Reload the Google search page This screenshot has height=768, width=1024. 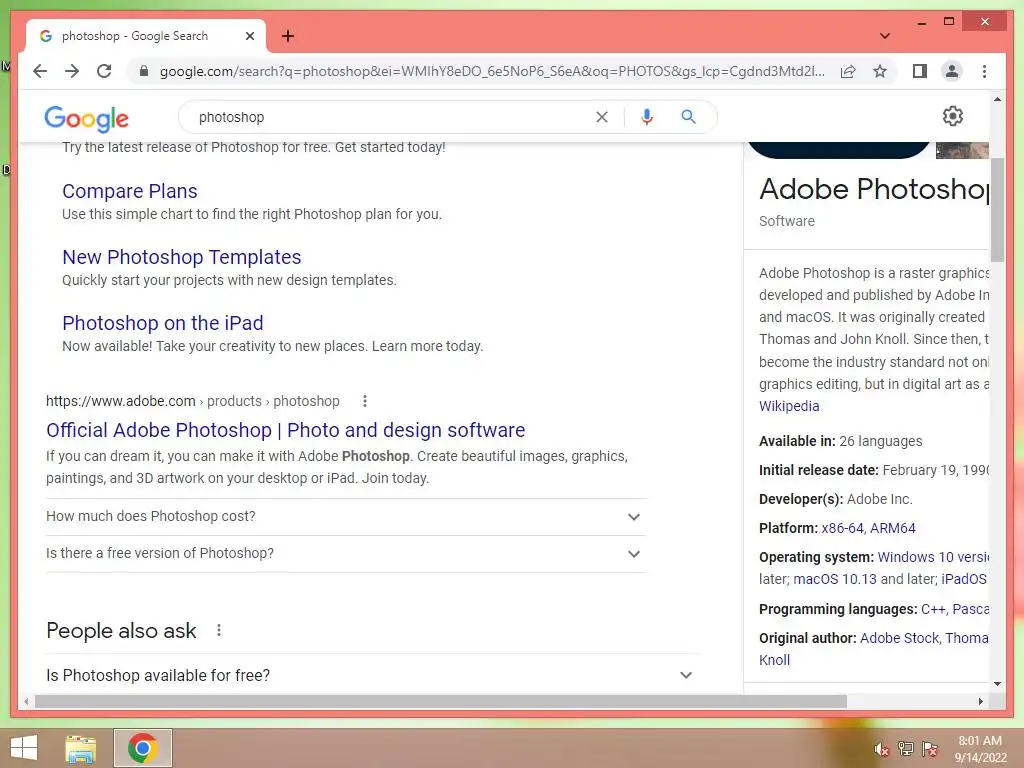104,71
